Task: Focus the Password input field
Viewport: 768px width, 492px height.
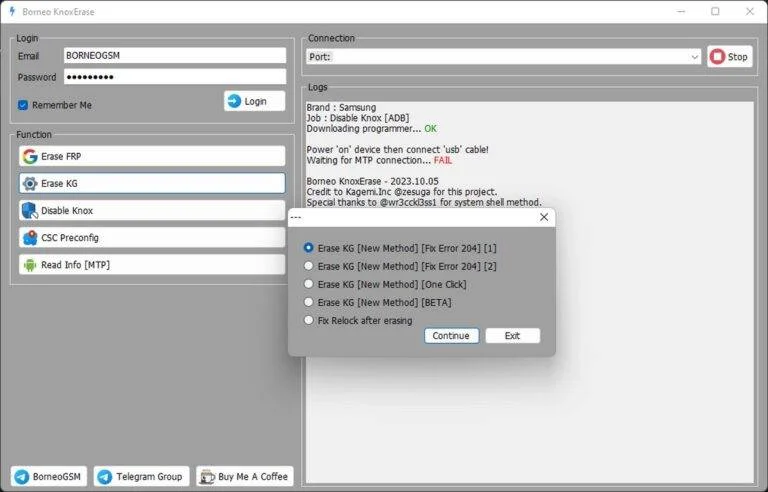Action: coord(175,76)
